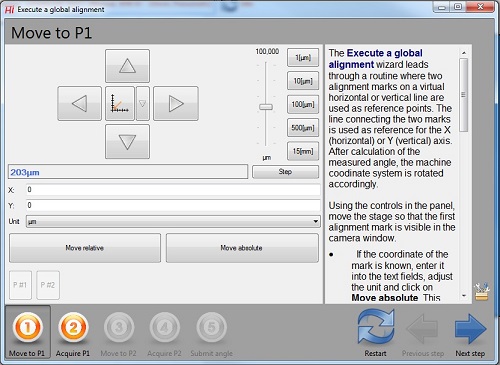Move the stage left with the left arrow
The width and height of the screenshot is (500, 365).
coord(79,103)
